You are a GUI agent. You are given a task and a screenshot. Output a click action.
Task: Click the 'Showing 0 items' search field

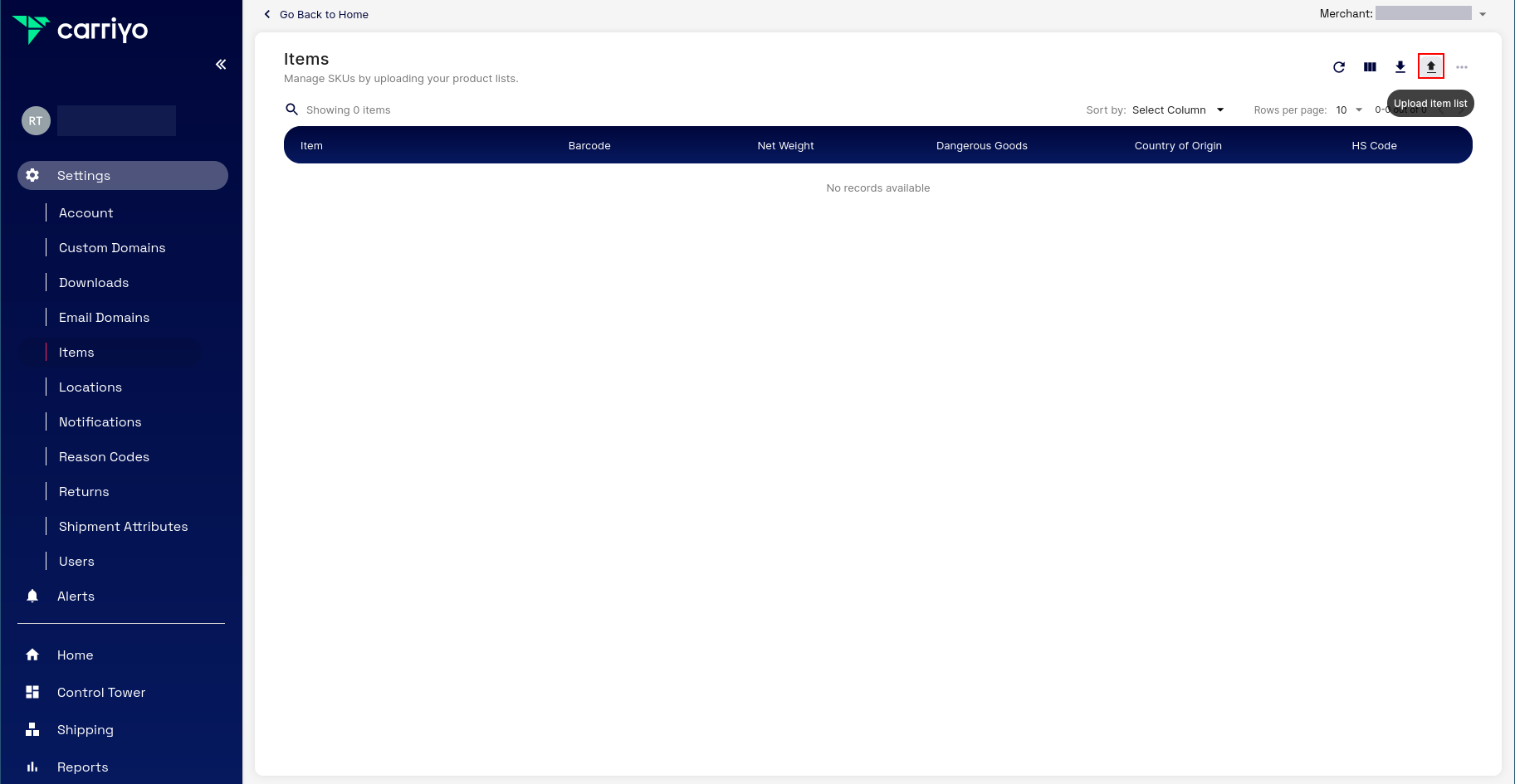(348, 110)
